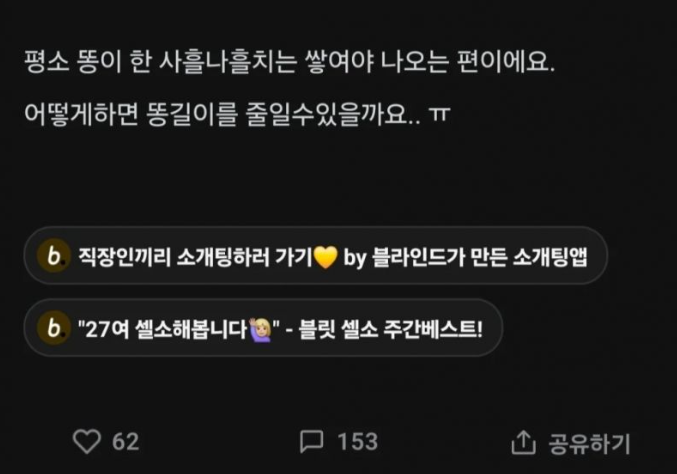Click the b. logo on the 소개팅 banner
677x474 pixels.
pos(54,256)
